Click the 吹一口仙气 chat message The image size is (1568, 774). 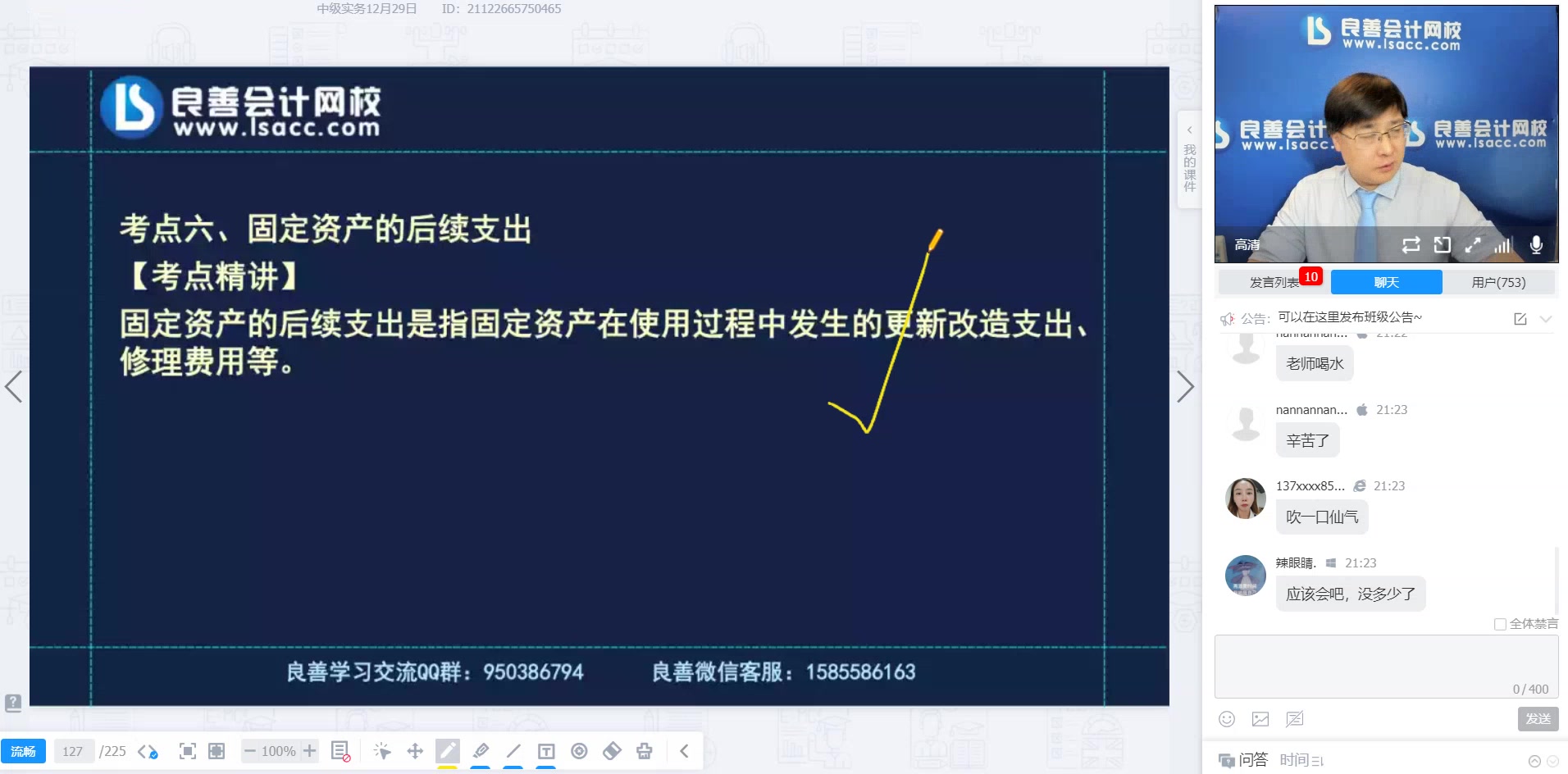coord(1322,517)
